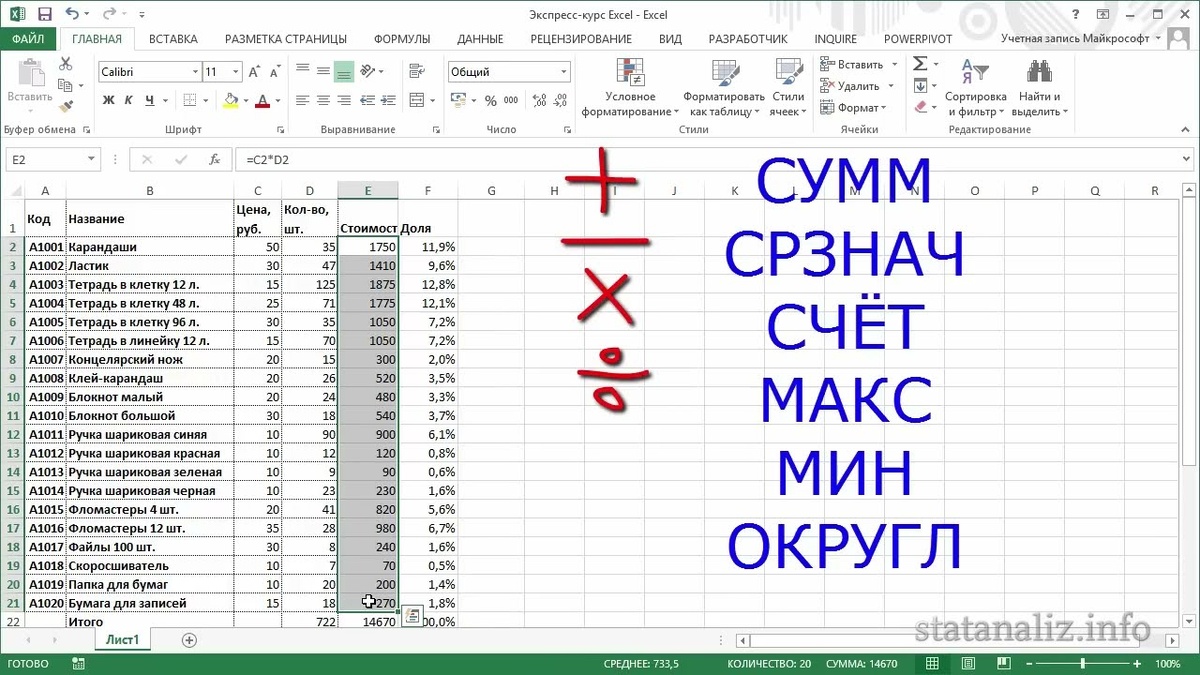Toggle bold formatting (Ж)
Screen dimensions: 1200x675
point(108,101)
